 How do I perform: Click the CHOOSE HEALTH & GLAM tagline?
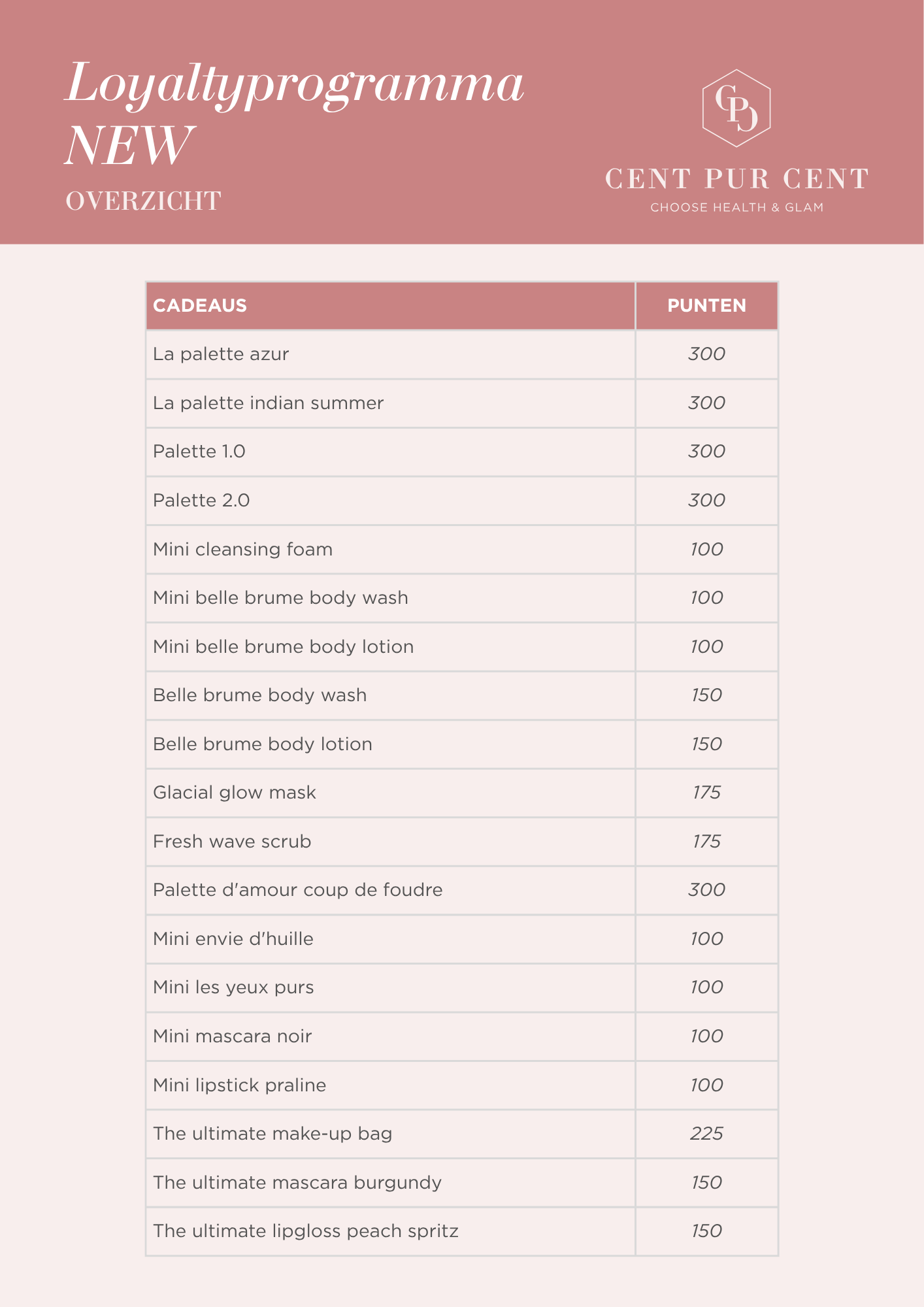(x=736, y=208)
